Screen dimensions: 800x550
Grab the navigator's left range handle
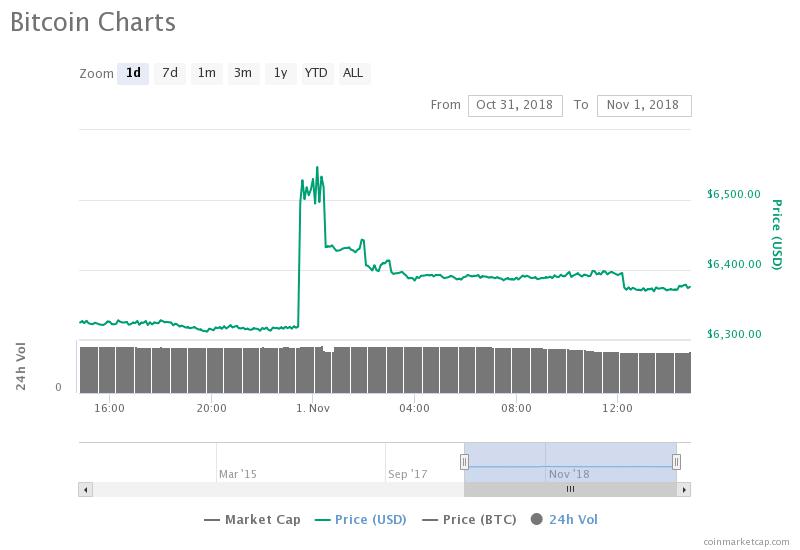point(464,462)
